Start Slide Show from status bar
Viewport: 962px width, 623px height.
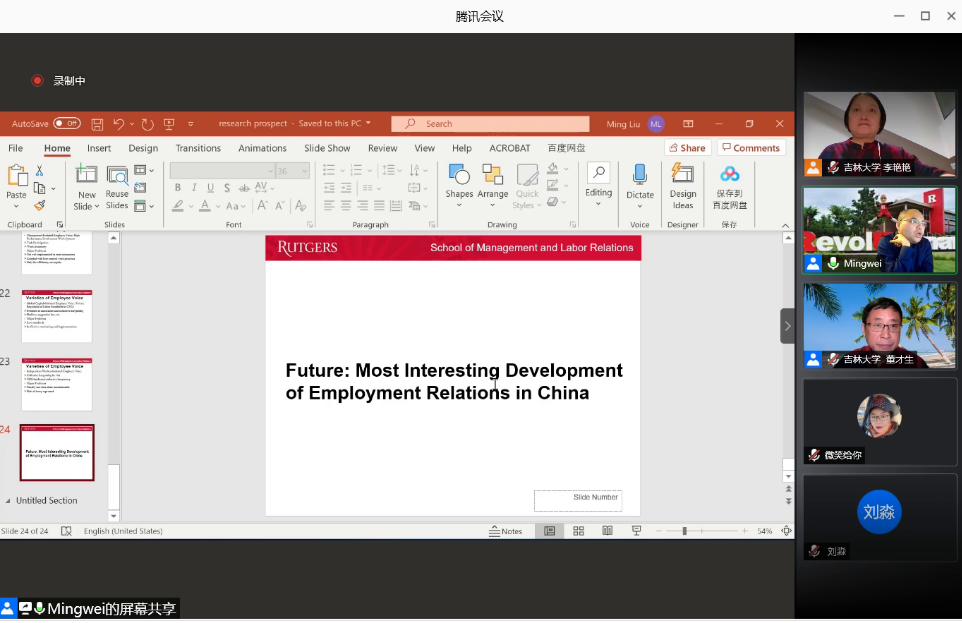coord(636,531)
